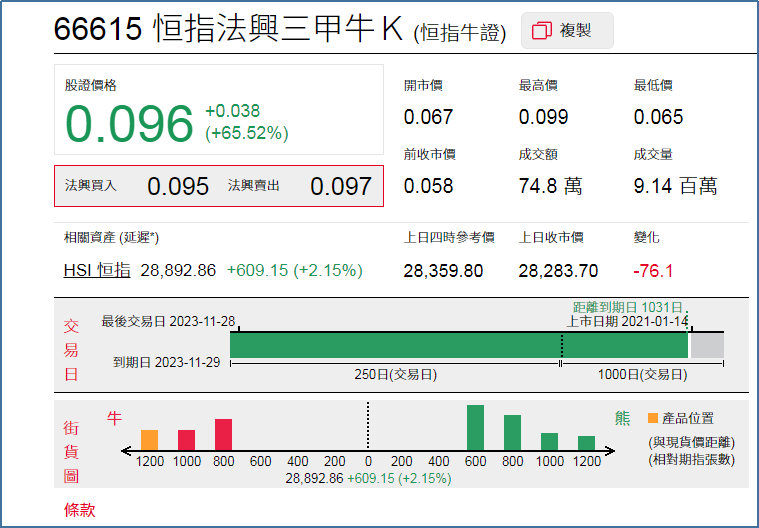
Task: Click the grey elapsed portion of timeline bar
Action: click(x=707, y=346)
